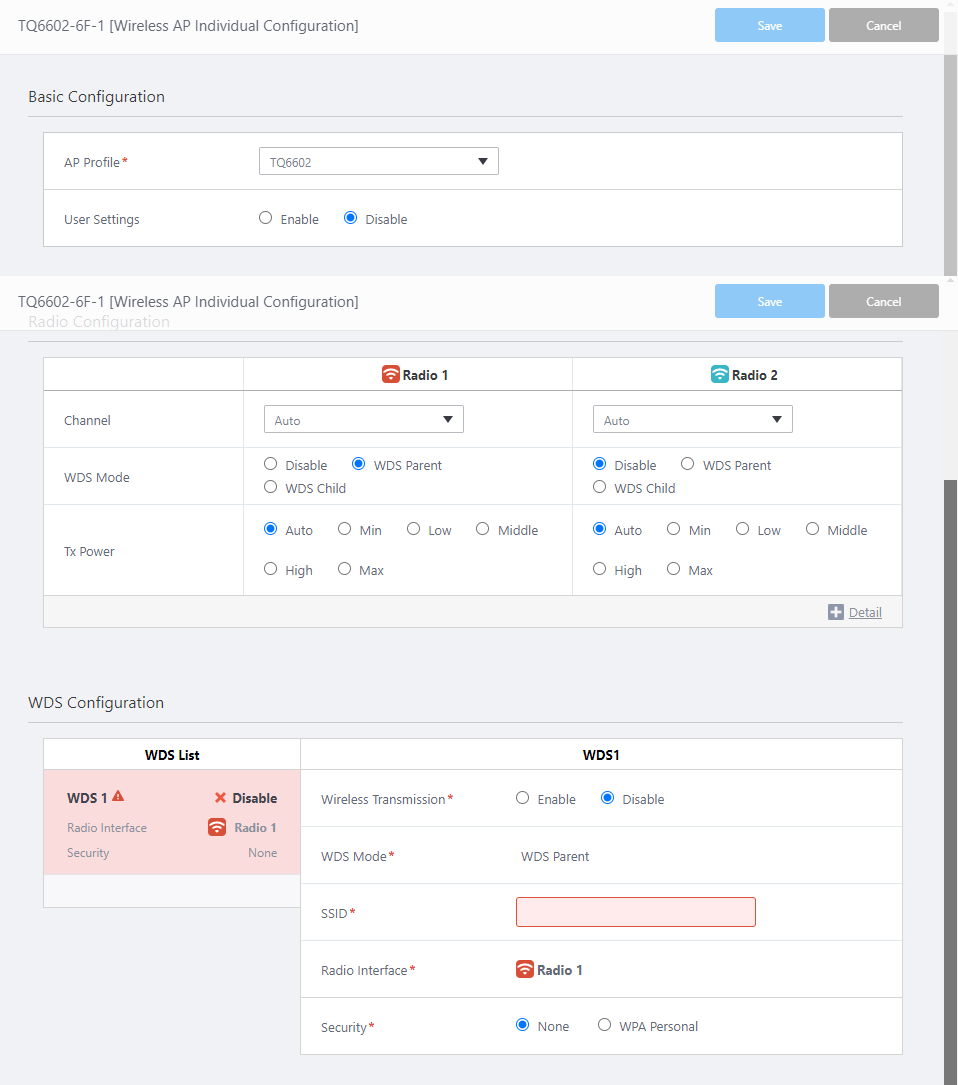Set Radio 2 WDS Mode to WDS Parent

pyautogui.click(x=687, y=464)
